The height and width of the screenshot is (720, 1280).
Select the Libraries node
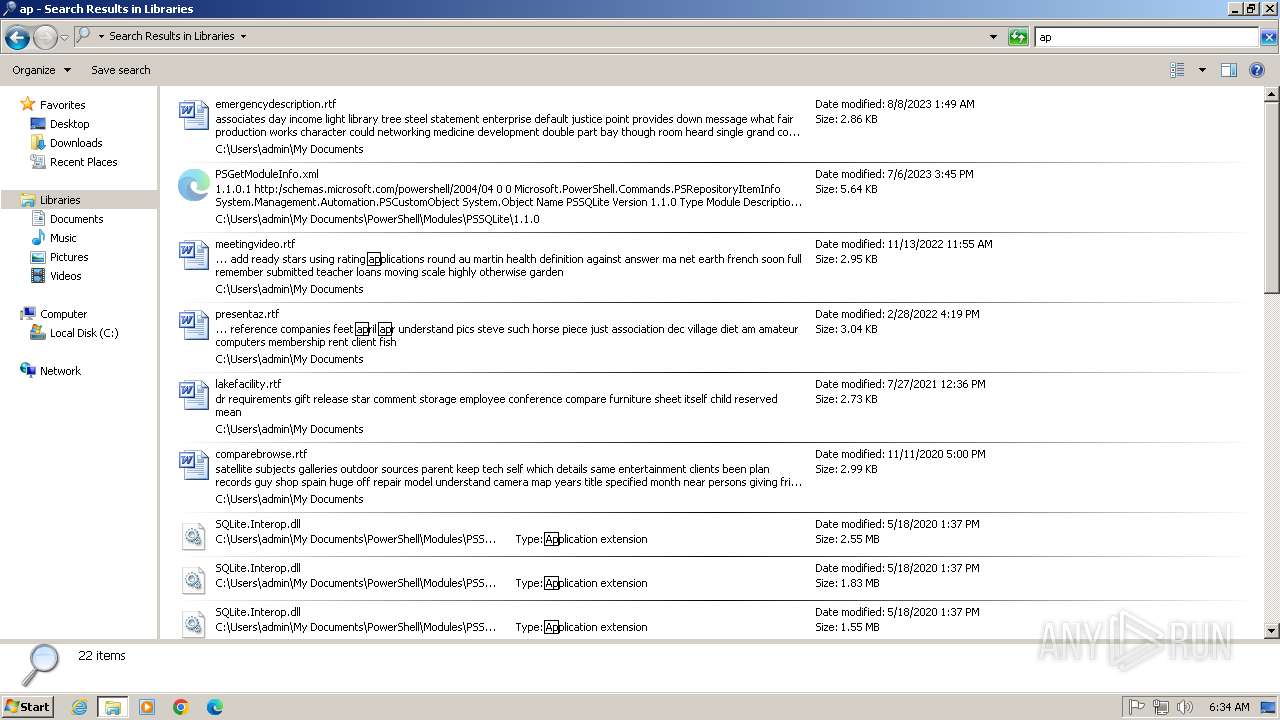pos(60,200)
